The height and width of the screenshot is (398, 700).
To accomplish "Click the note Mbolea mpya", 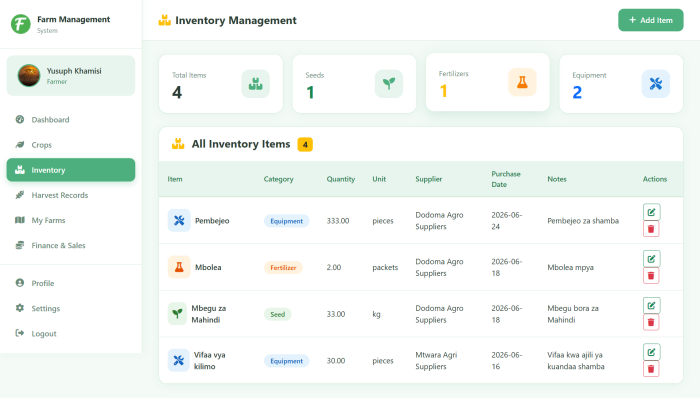I will pyautogui.click(x=571, y=267).
